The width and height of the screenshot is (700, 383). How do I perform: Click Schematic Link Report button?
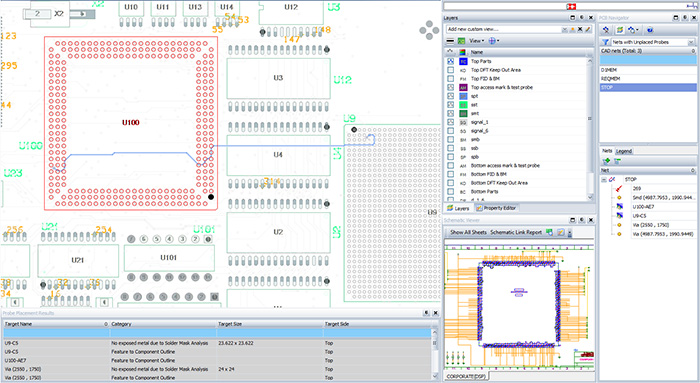[x=516, y=232]
